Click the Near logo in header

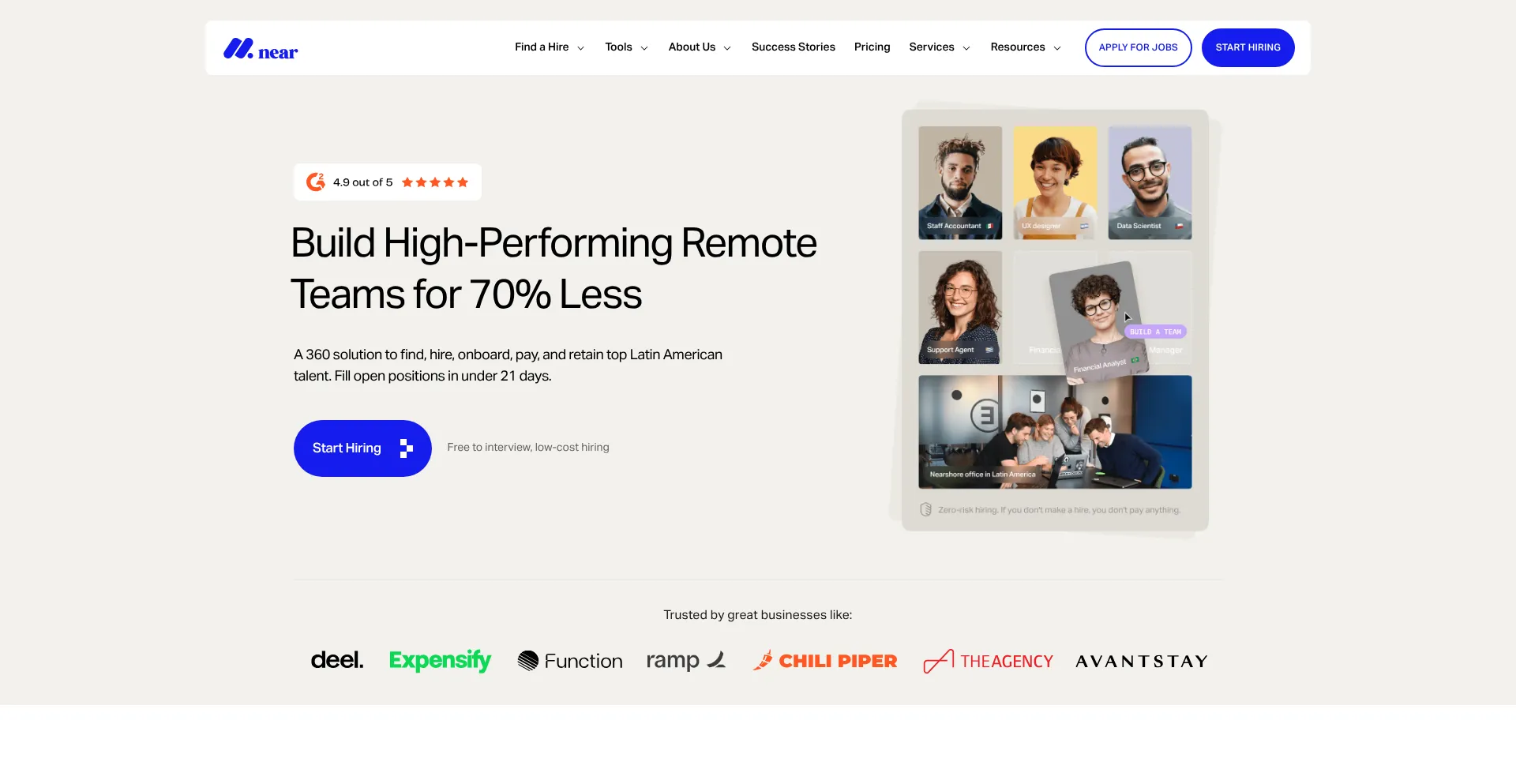tap(261, 49)
